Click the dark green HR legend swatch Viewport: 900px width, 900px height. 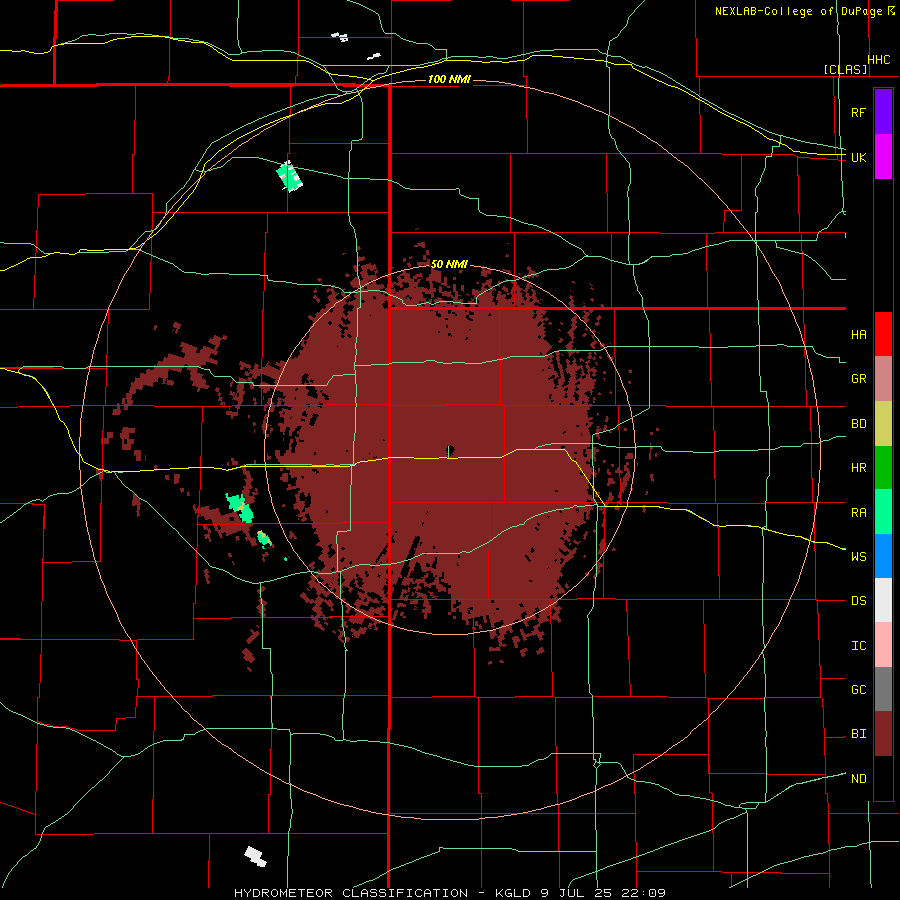(883, 468)
